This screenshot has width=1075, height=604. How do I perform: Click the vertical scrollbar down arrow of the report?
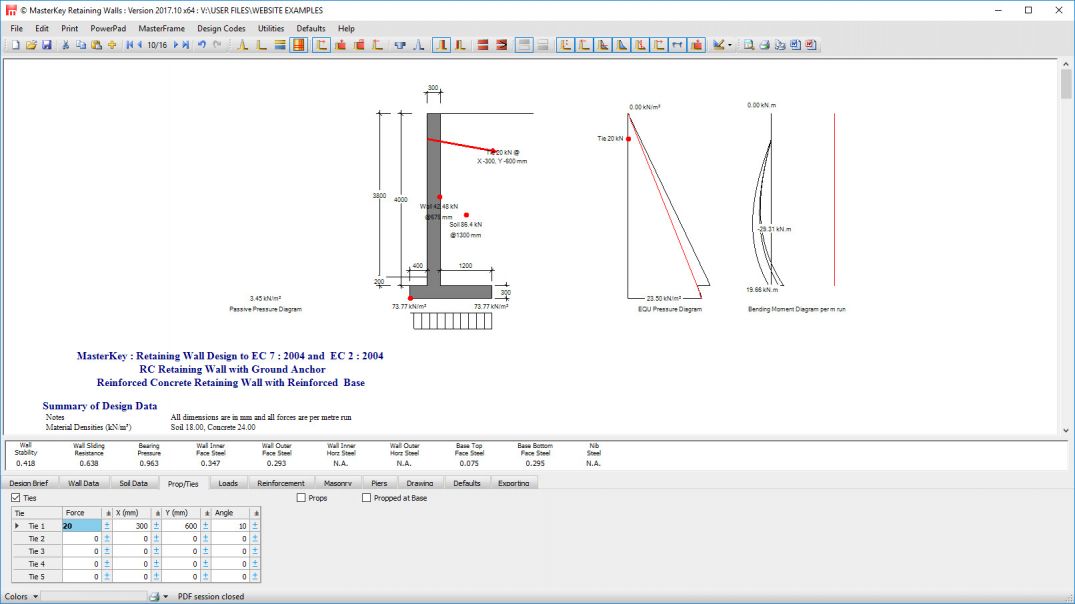[1066, 431]
